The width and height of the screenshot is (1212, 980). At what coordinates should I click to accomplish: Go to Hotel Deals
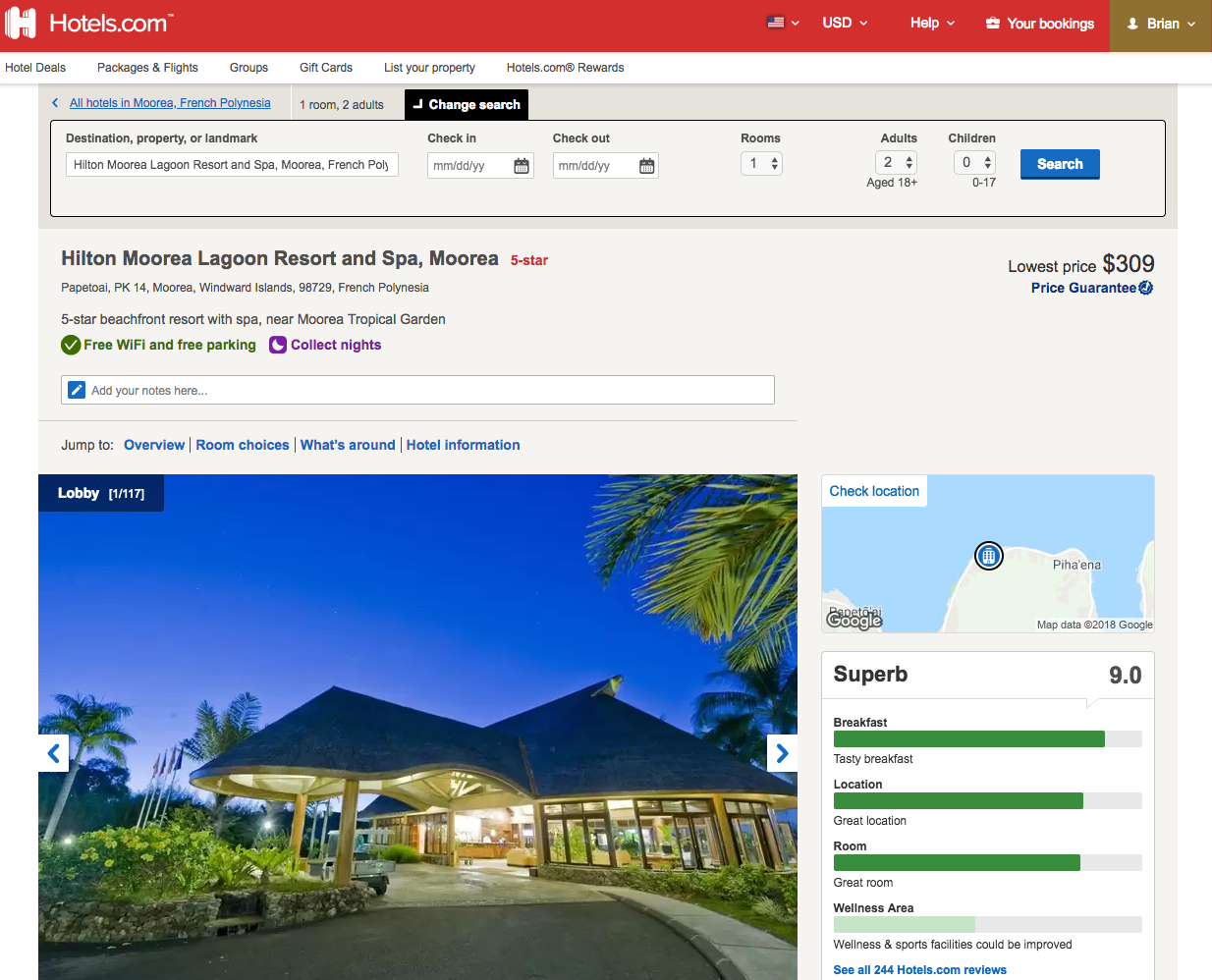[35, 68]
